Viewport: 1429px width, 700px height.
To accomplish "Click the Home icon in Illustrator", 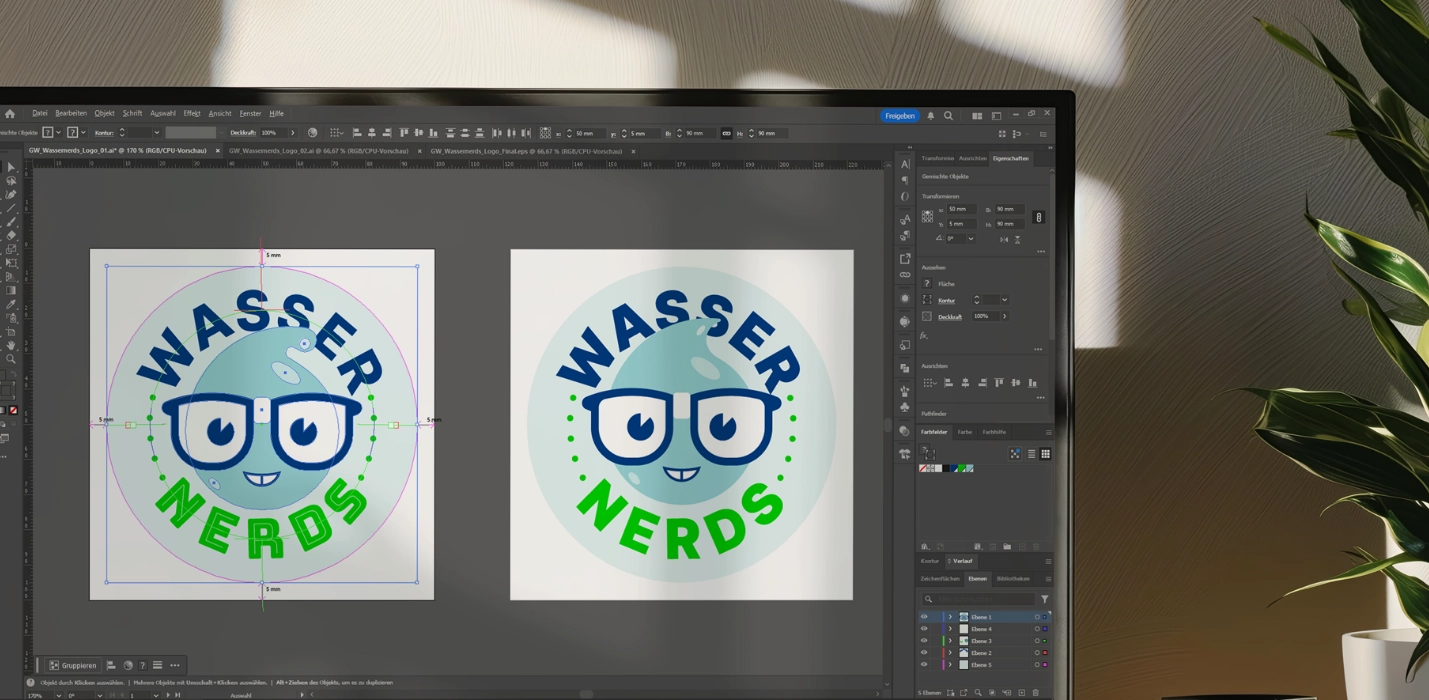I will point(10,114).
